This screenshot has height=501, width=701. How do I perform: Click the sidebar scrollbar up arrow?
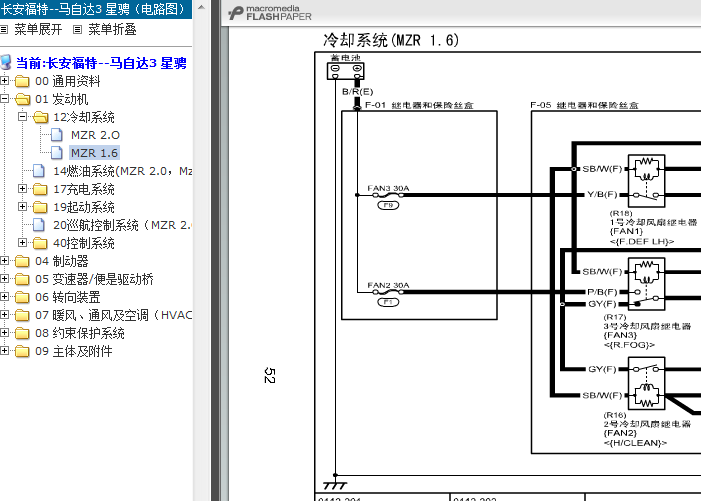click(x=201, y=8)
